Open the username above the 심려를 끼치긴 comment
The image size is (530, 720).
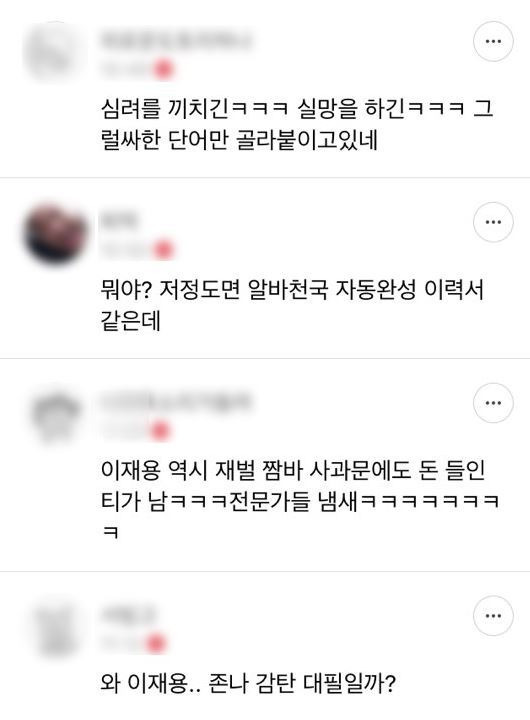pos(176,40)
